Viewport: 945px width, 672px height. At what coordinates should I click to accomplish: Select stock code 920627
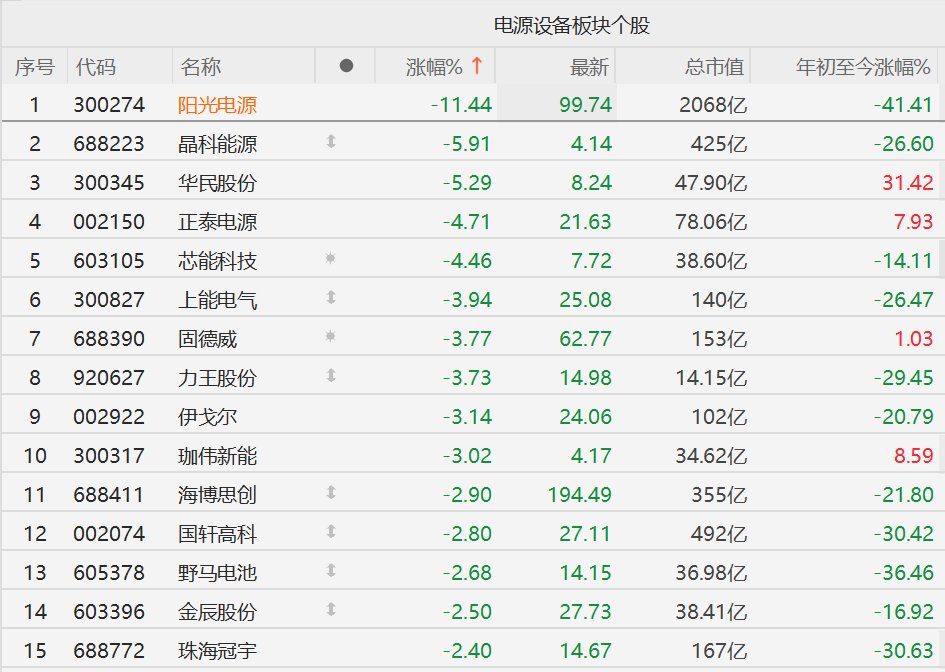pos(109,378)
